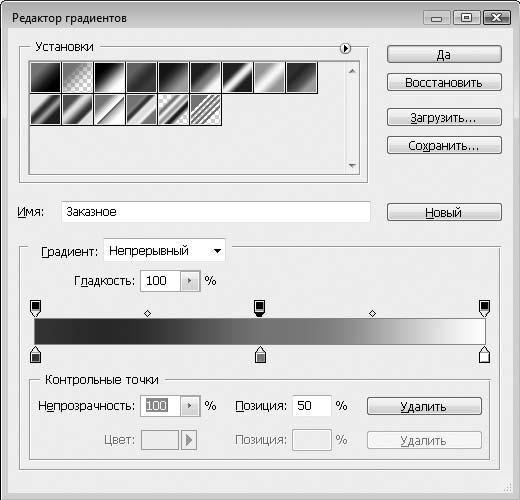Open the Градиент type dropdown Непрерывный

(x=164, y=251)
